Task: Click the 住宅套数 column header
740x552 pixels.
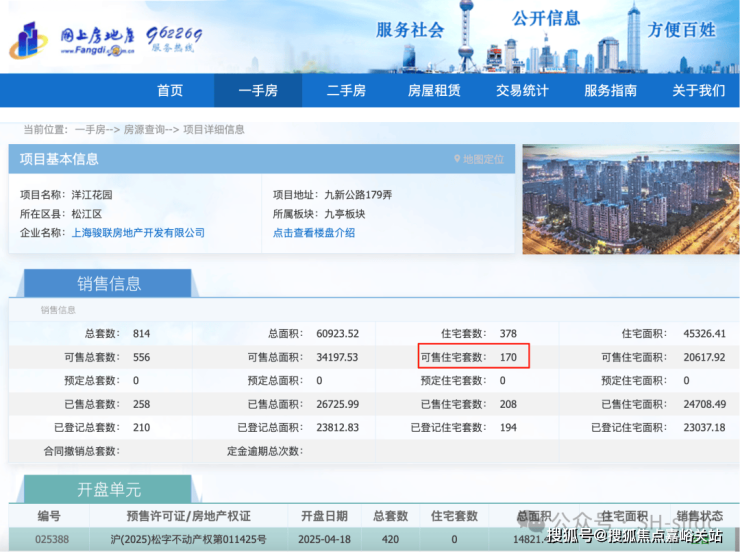Action: [454, 516]
